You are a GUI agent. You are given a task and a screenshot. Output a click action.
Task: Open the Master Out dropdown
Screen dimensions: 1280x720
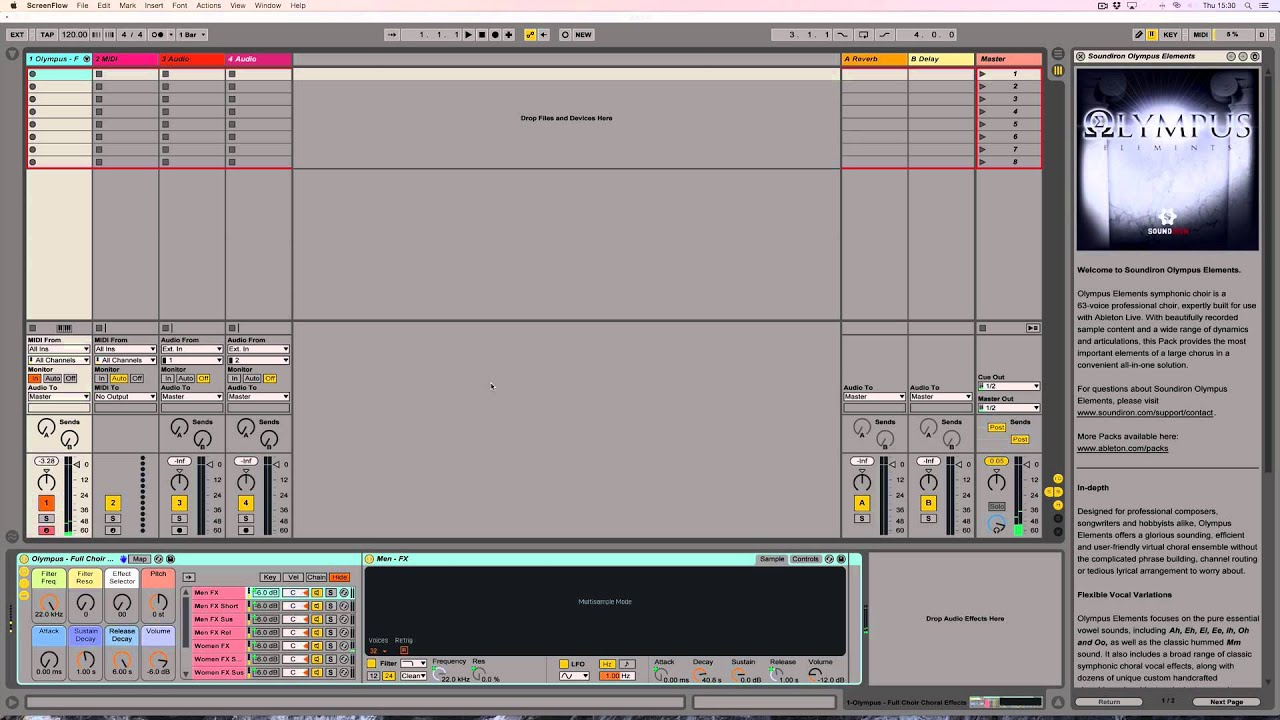pos(1008,408)
